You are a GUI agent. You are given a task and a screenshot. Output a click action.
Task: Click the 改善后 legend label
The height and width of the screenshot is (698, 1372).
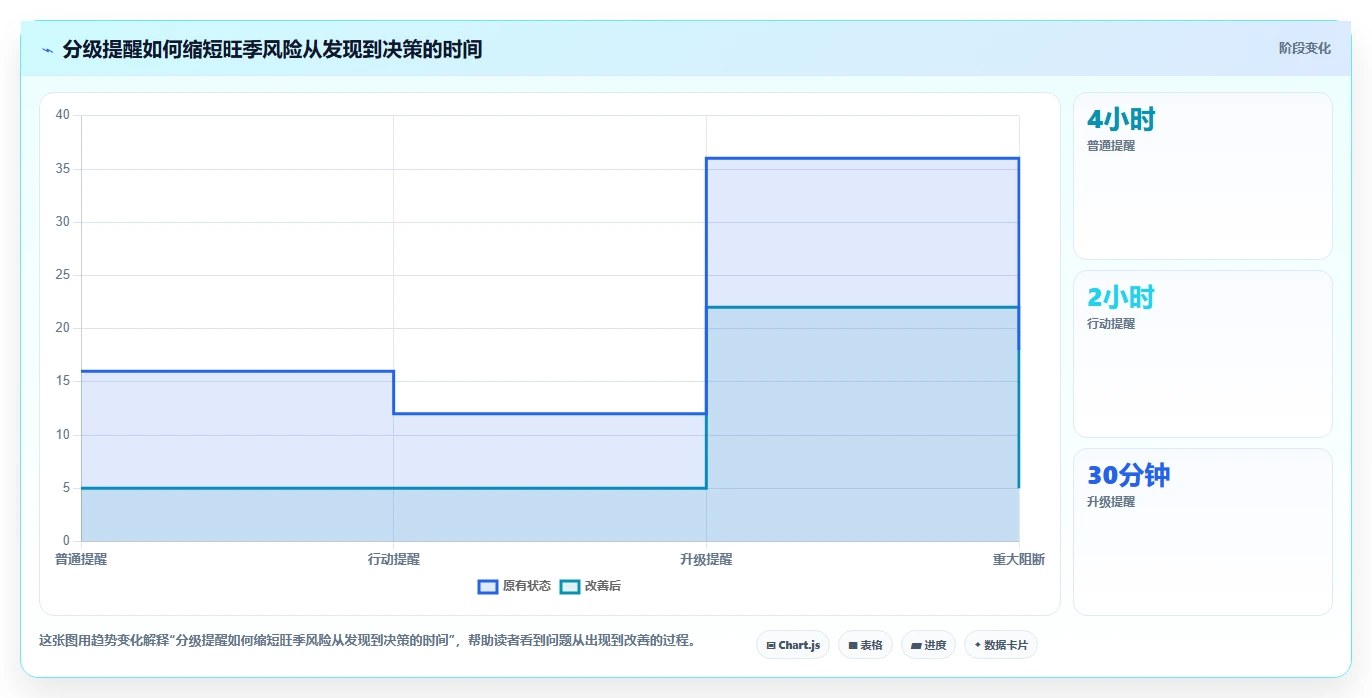pyautogui.click(x=602, y=586)
